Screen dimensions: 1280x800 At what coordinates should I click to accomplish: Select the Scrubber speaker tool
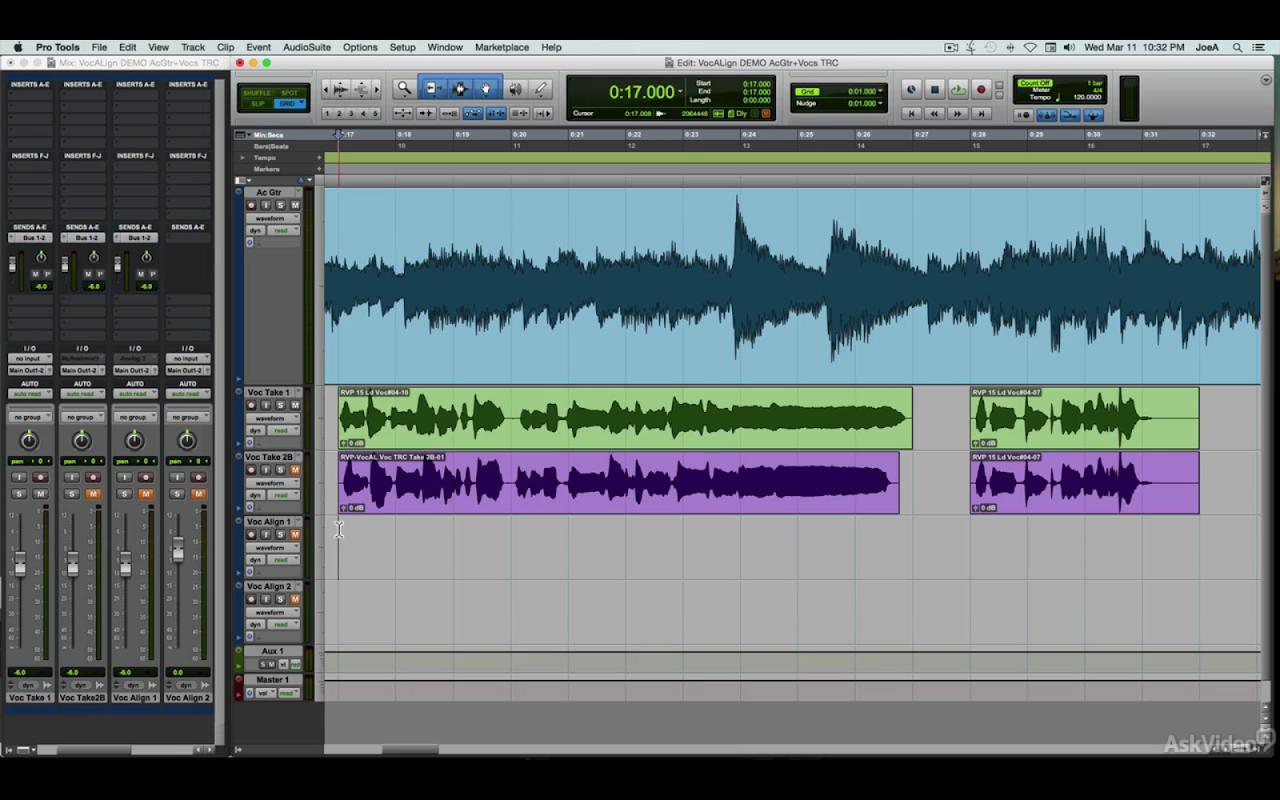tap(515, 89)
